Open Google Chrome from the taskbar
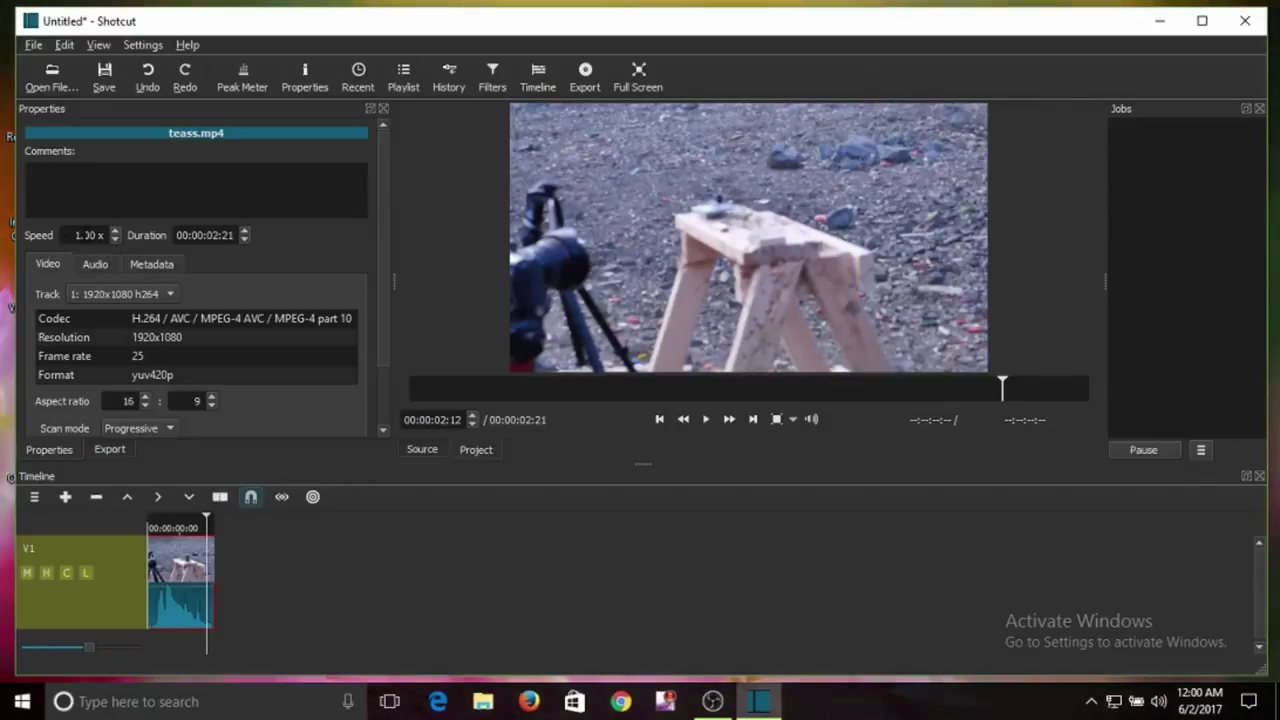Viewport: 1280px width, 720px height. (621, 701)
